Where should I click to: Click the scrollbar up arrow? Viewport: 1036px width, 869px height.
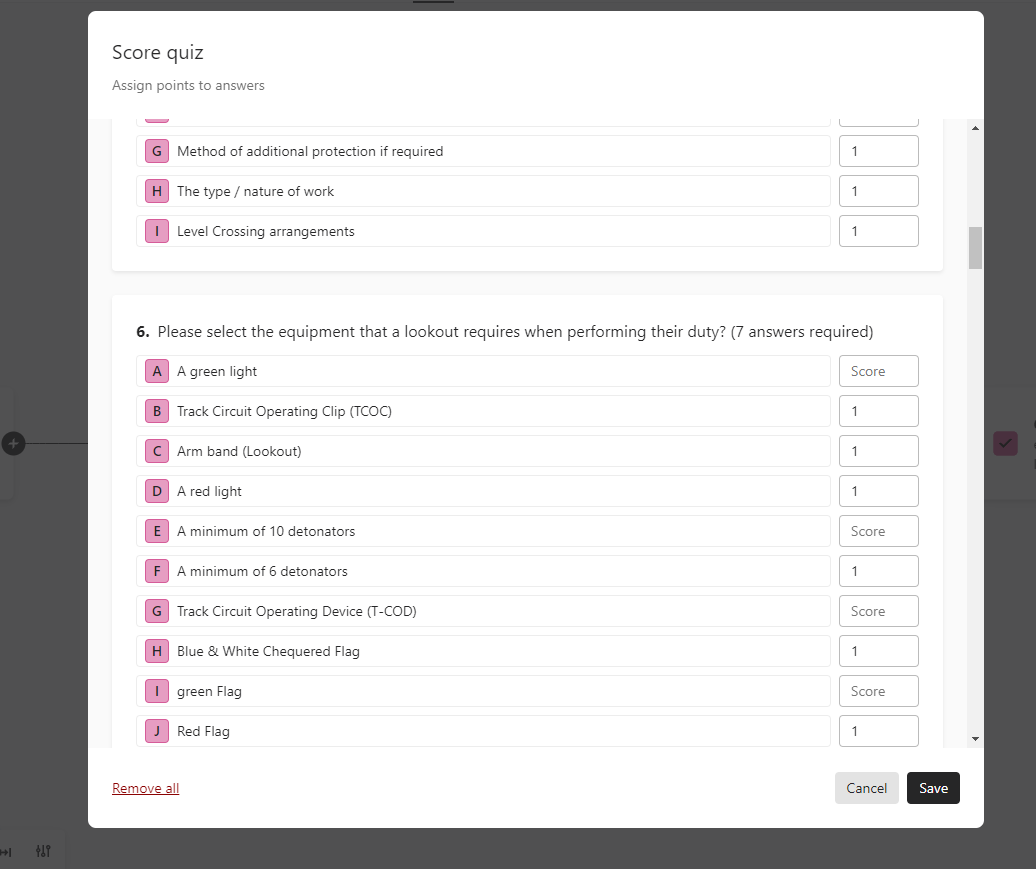[975, 128]
